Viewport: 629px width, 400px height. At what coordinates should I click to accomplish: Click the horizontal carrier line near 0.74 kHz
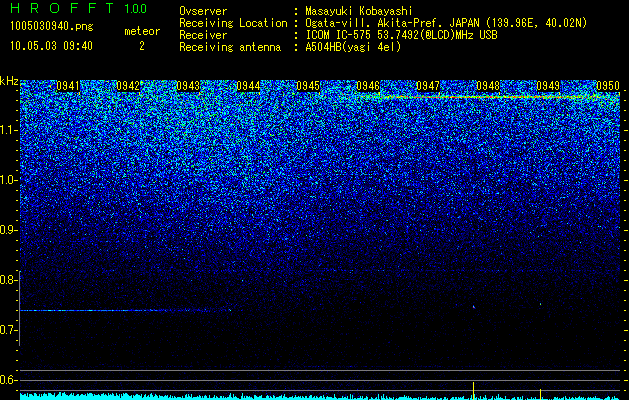(126, 310)
